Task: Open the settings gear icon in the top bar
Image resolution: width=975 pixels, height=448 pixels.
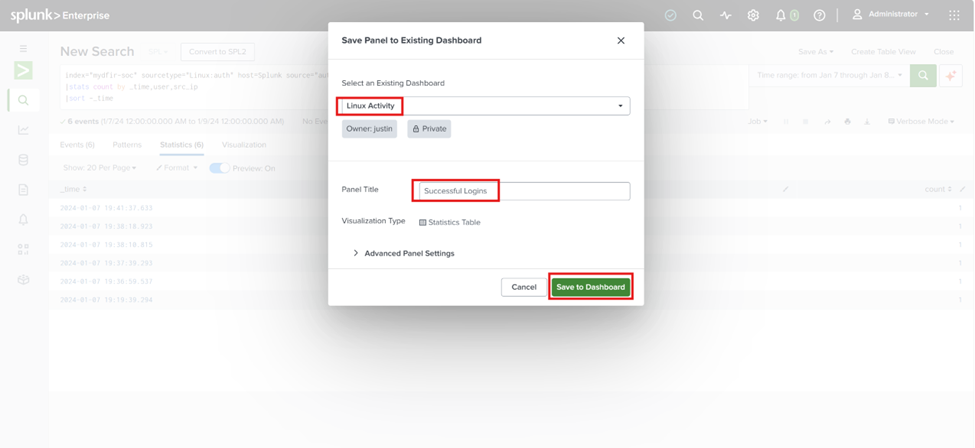Action: (753, 16)
